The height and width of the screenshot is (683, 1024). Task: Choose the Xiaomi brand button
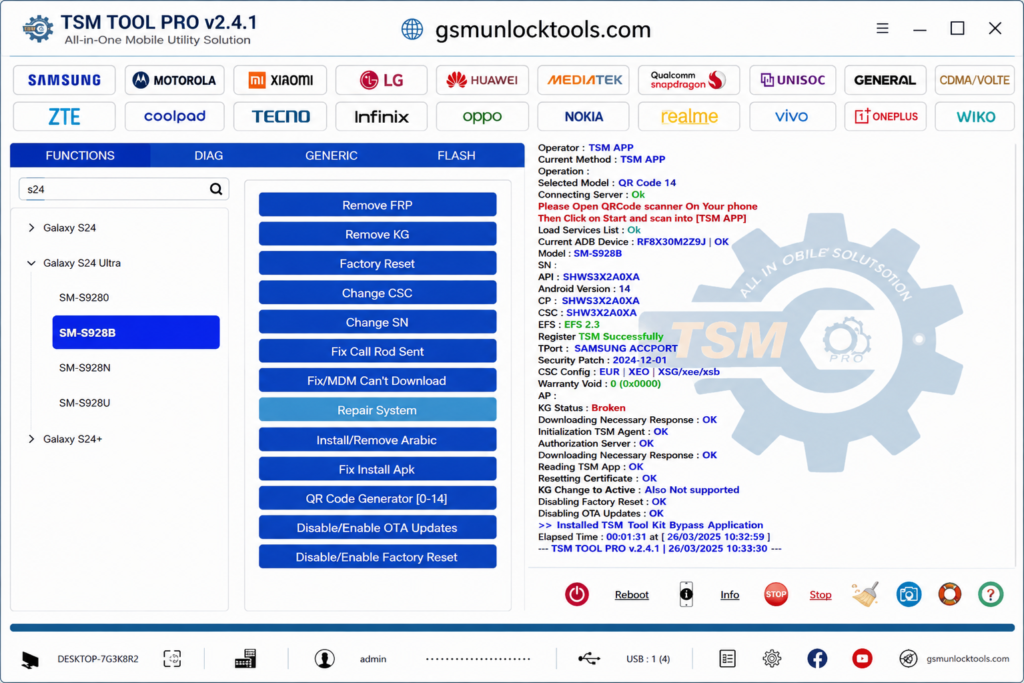(x=280, y=80)
